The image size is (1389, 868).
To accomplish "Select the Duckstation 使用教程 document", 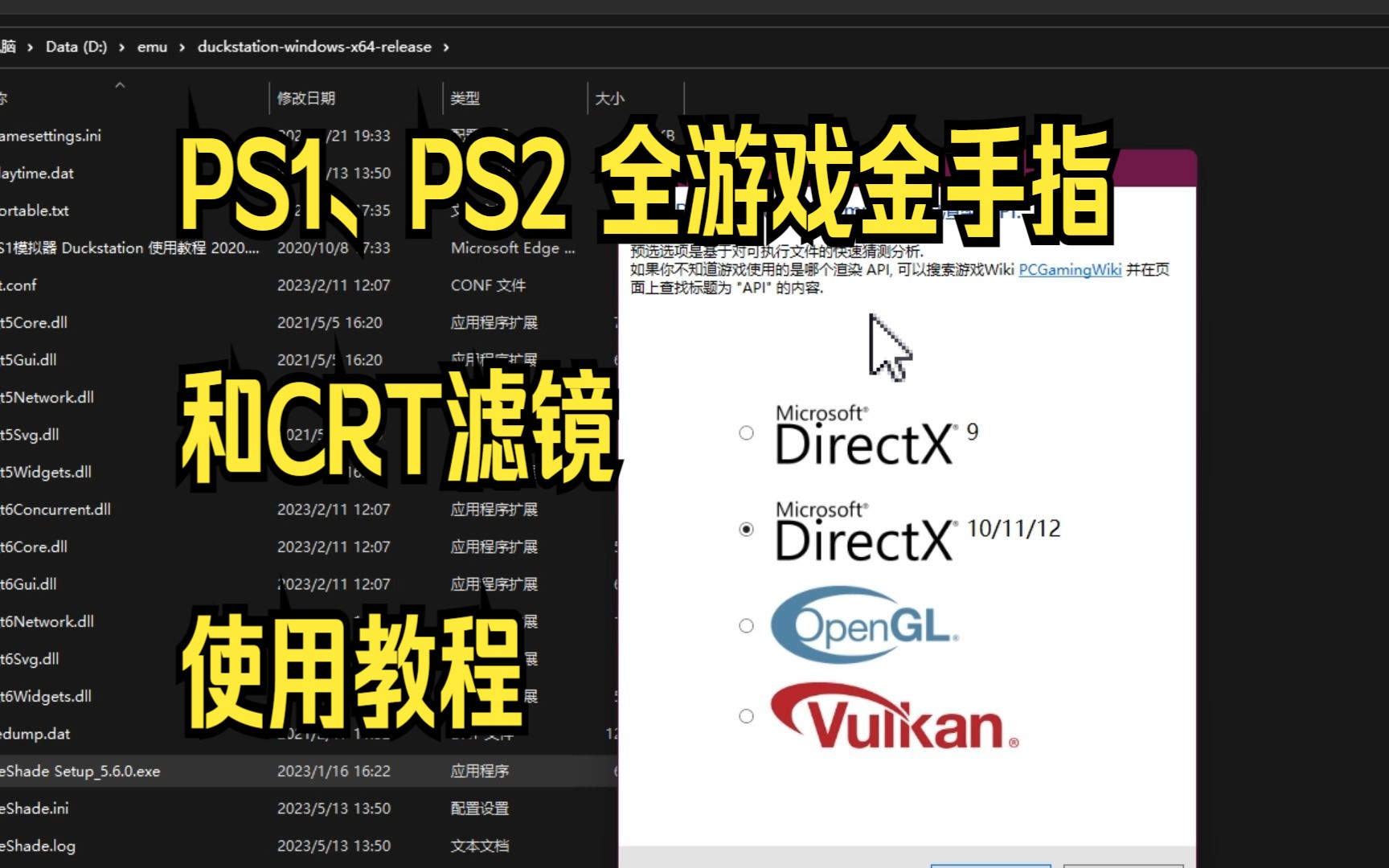I will (x=129, y=248).
